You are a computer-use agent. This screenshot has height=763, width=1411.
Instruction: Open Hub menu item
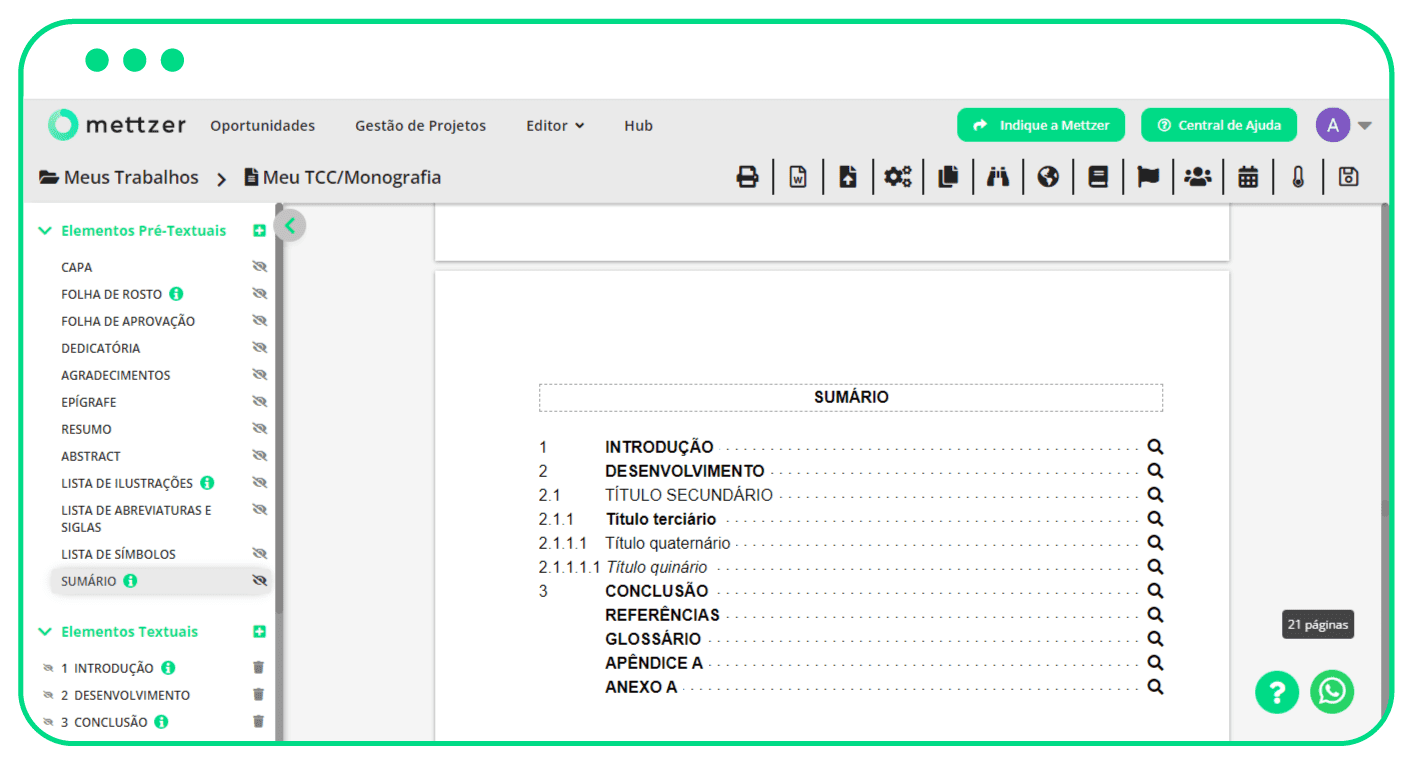(638, 126)
